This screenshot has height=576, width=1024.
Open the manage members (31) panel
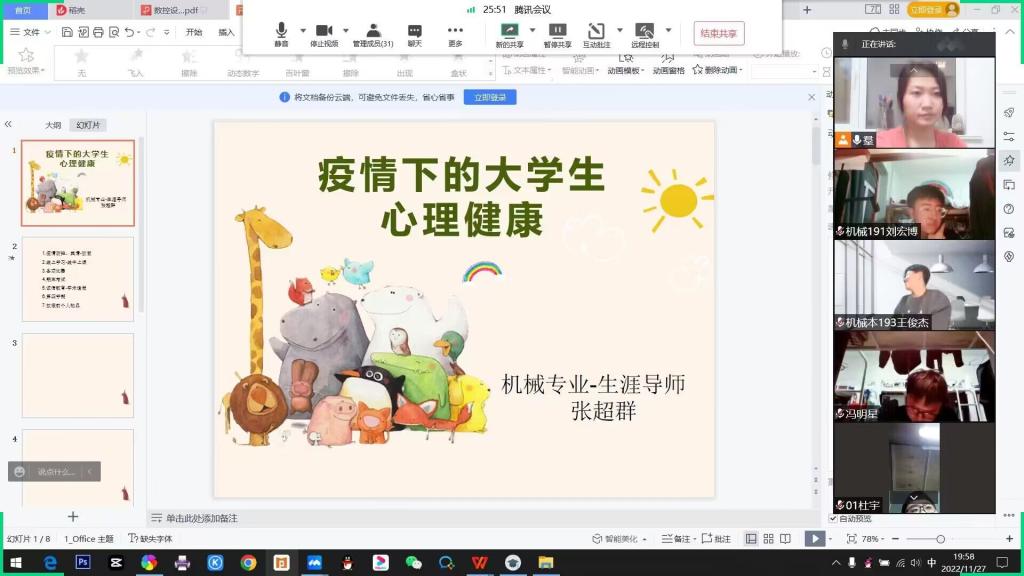(373, 32)
